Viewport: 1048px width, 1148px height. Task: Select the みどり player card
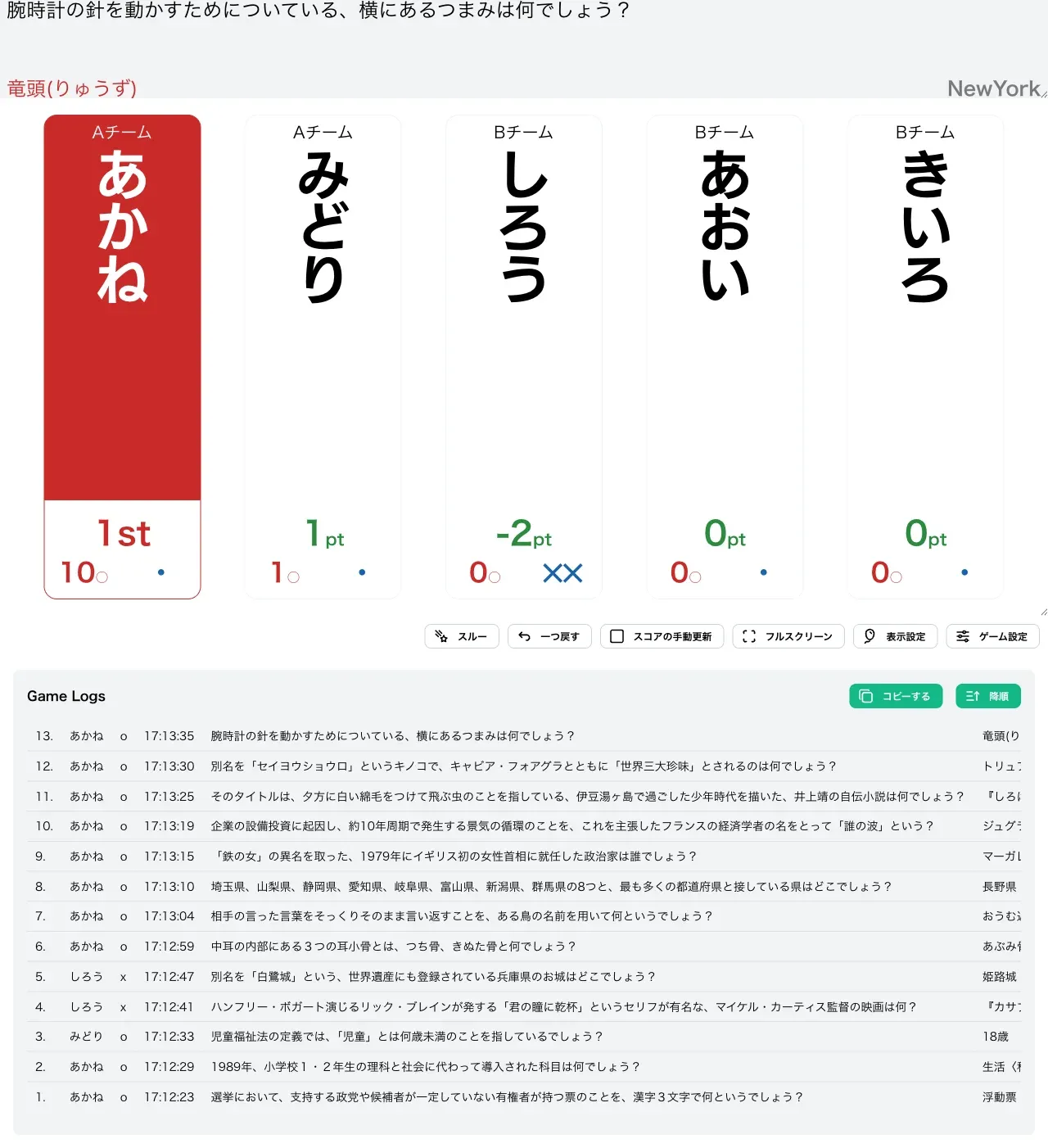click(x=323, y=356)
